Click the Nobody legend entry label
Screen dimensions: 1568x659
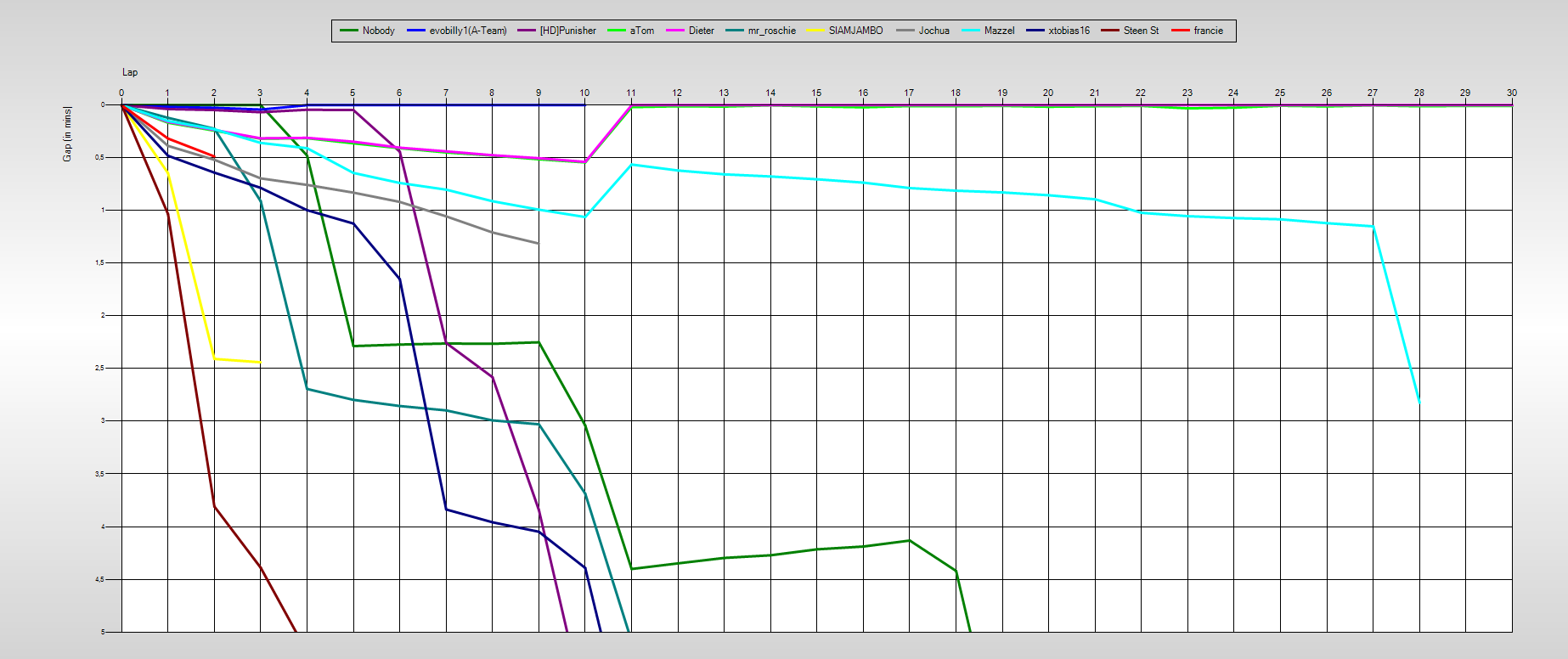378,31
